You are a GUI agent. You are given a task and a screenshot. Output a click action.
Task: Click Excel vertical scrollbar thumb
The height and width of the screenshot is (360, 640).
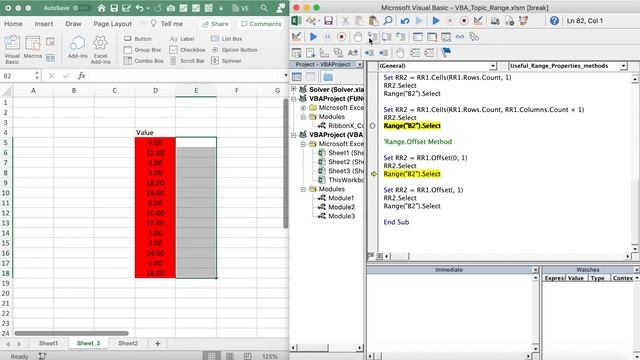[285, 163]
